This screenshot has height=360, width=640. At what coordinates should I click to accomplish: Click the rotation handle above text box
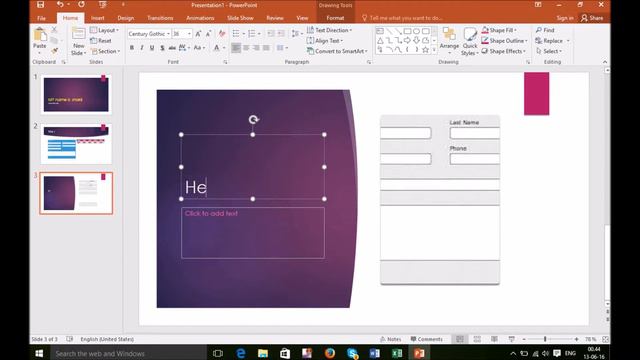[253, 120]
